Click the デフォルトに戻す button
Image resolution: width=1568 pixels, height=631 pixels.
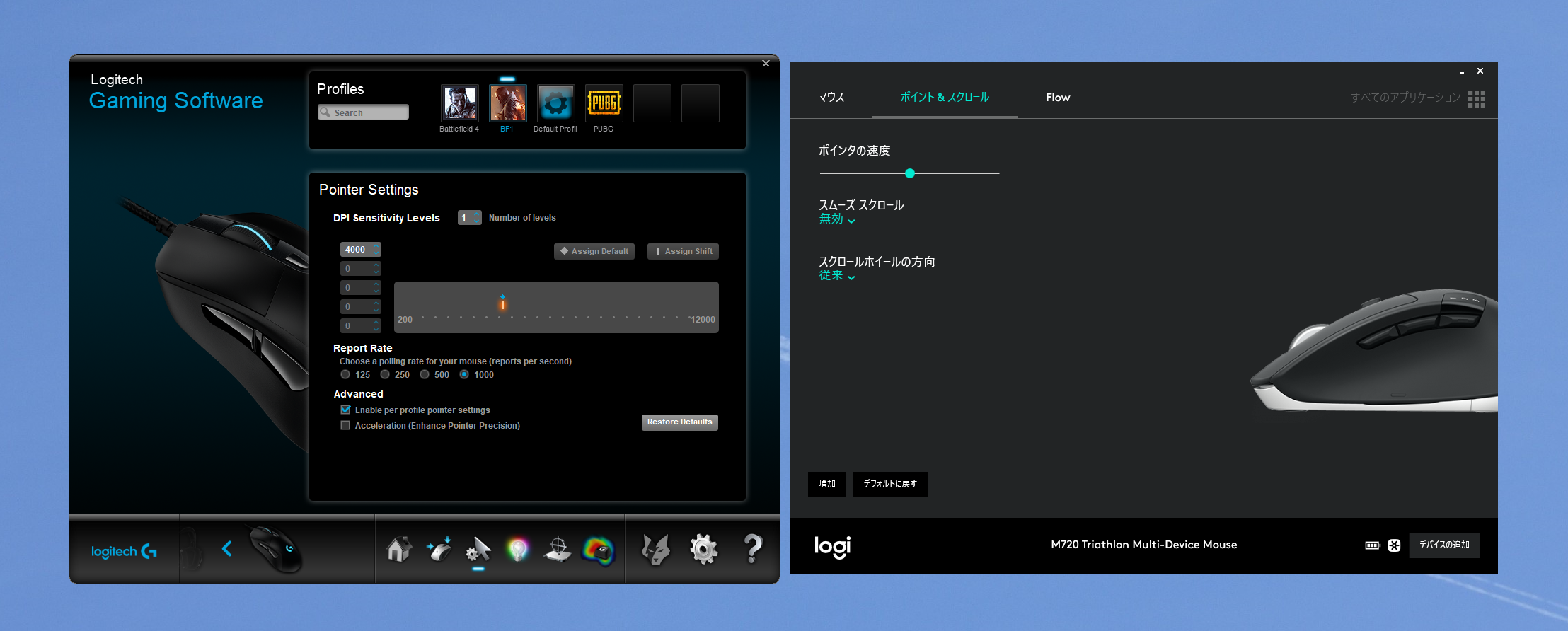click(890, 485)
